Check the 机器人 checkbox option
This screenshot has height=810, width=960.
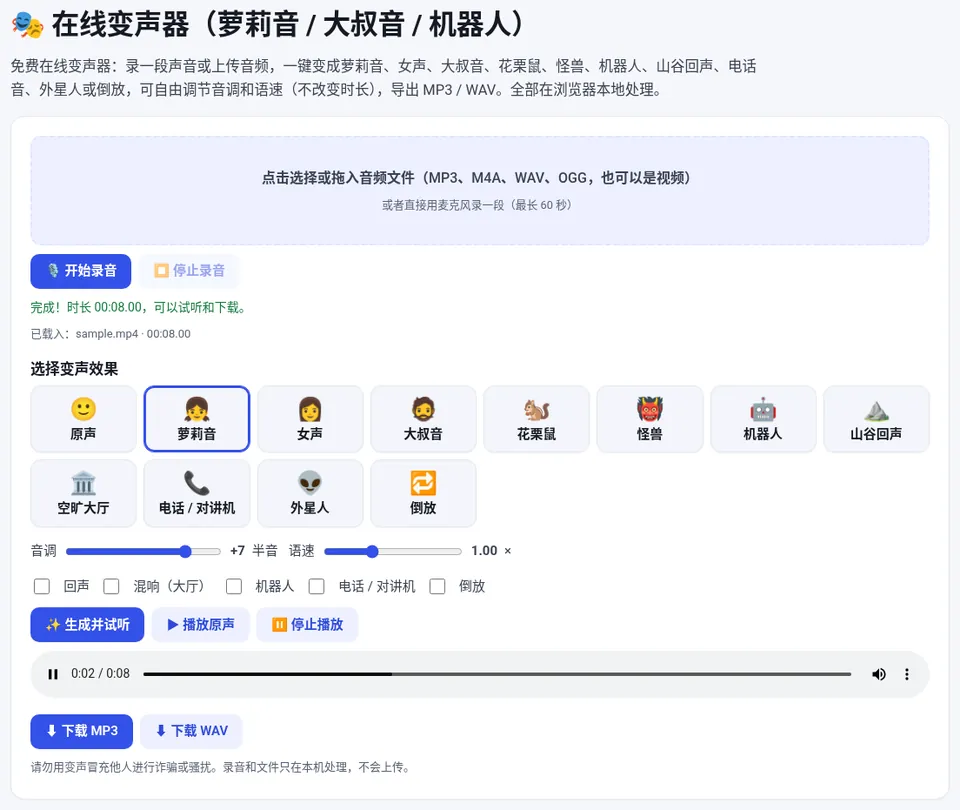pos(234,587)
